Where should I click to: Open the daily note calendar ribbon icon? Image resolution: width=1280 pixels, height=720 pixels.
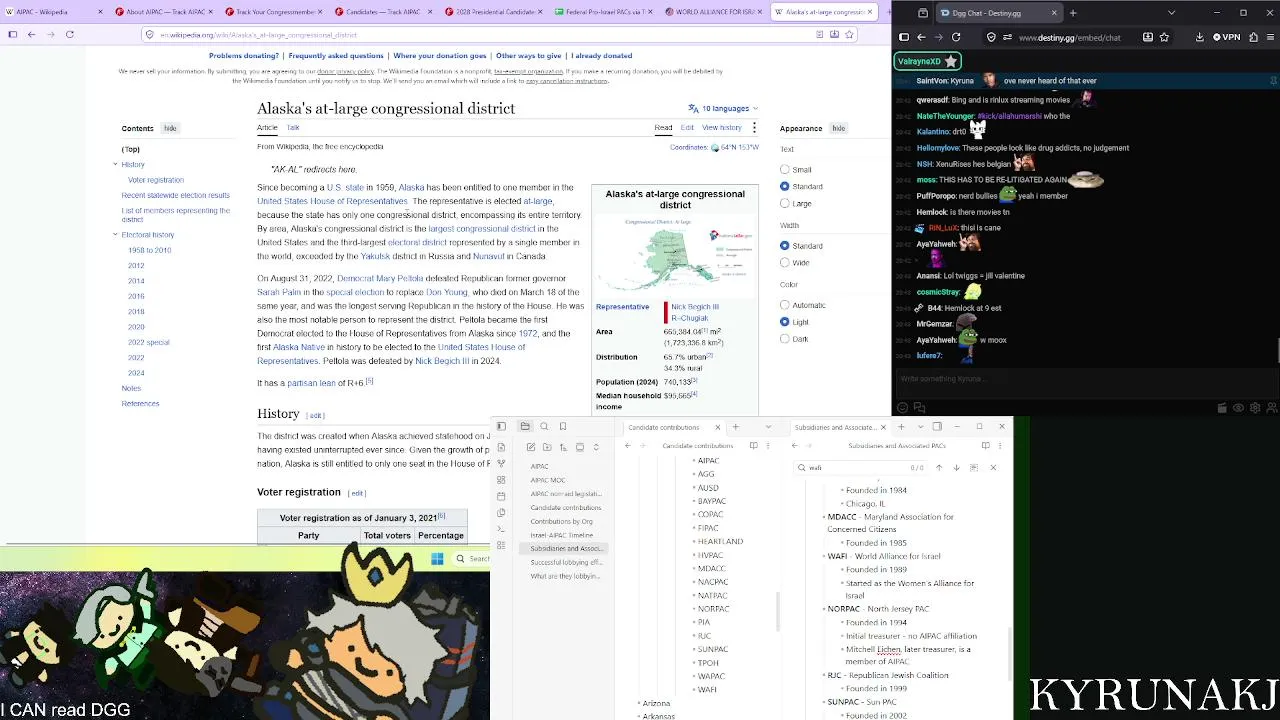coord(501,496)
